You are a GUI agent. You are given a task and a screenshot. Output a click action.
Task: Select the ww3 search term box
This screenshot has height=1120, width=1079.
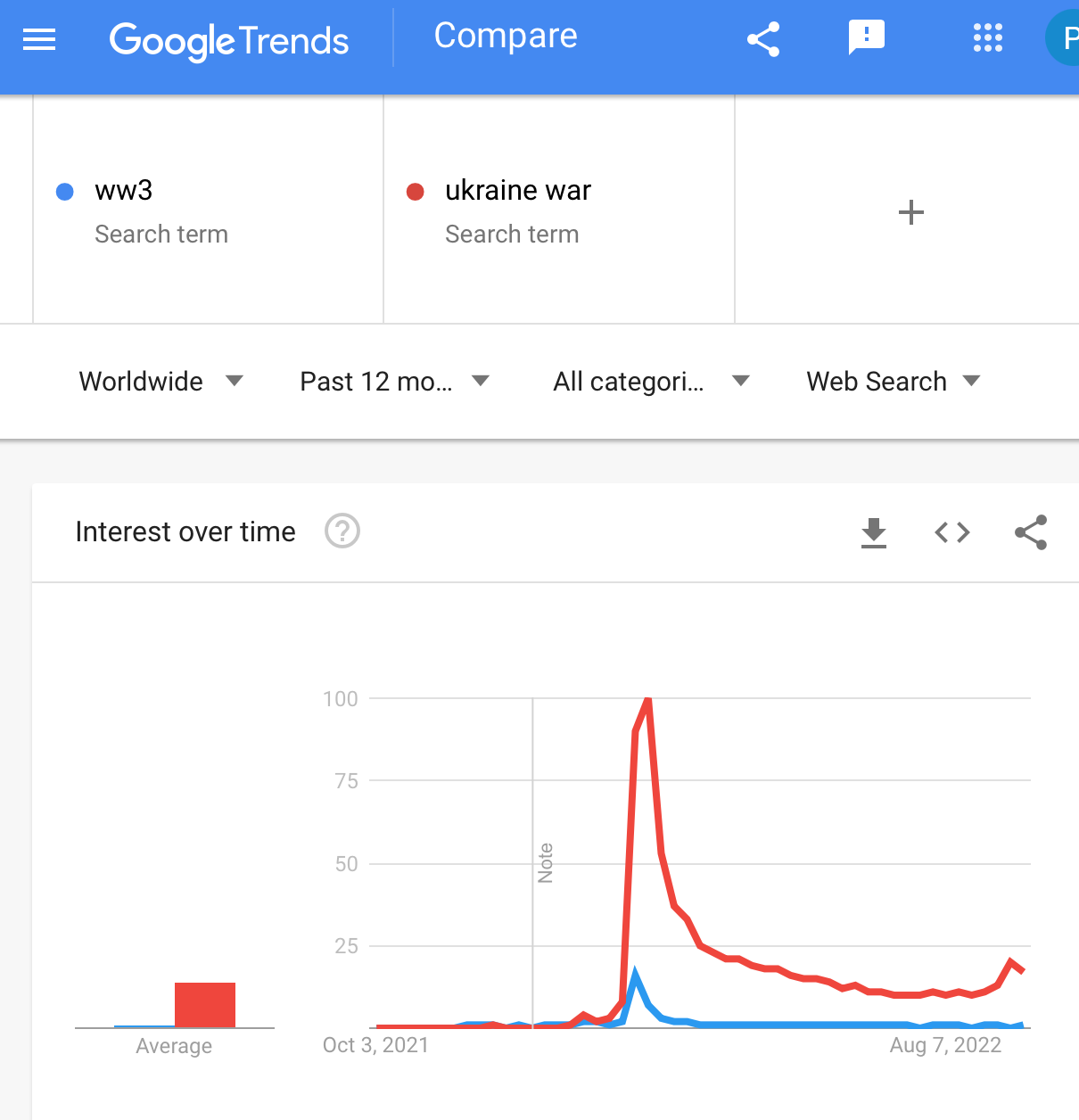click(x=208, y=210)
